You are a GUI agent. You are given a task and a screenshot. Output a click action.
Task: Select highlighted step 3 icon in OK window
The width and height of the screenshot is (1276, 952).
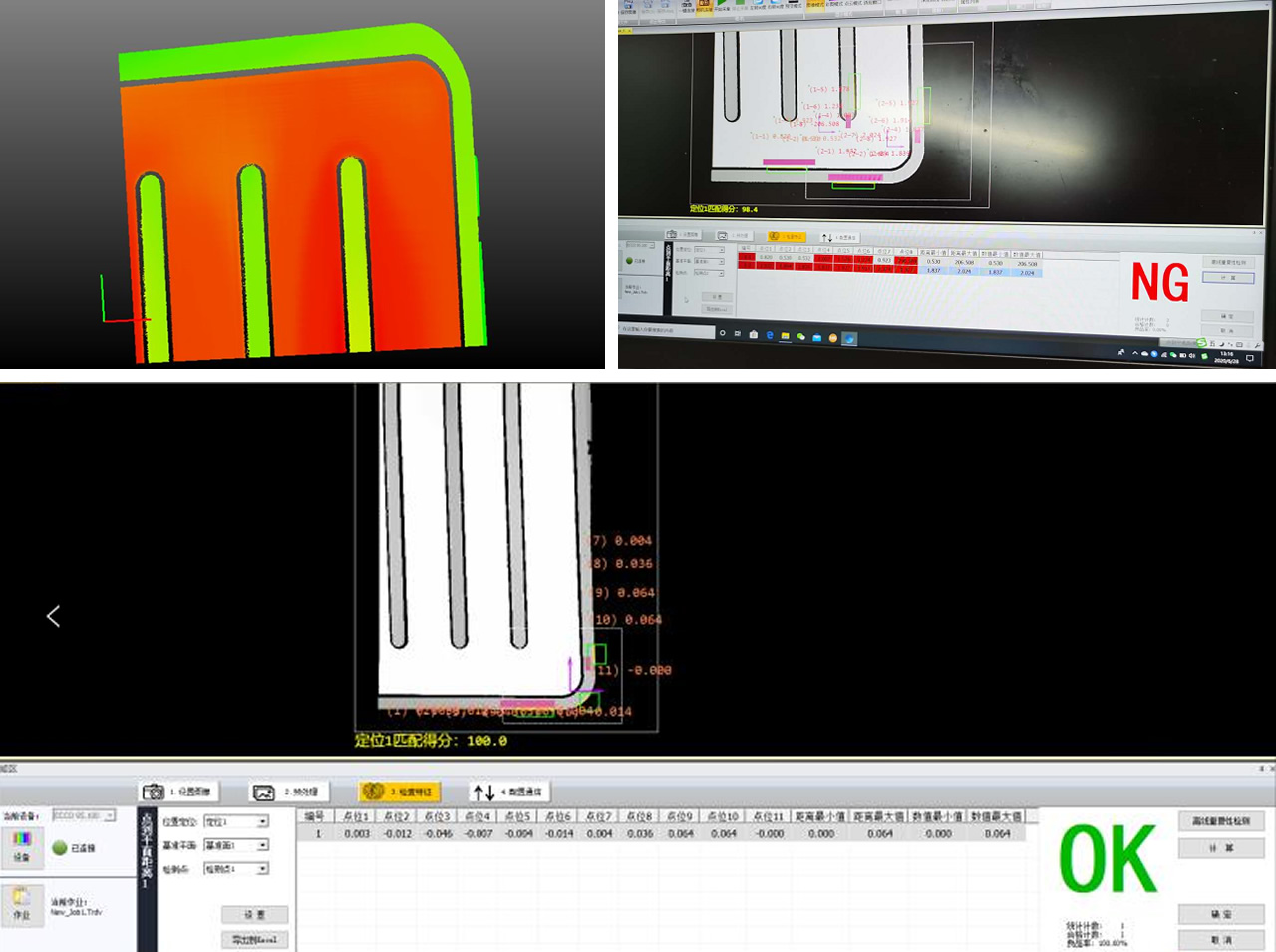click(373, 792)
